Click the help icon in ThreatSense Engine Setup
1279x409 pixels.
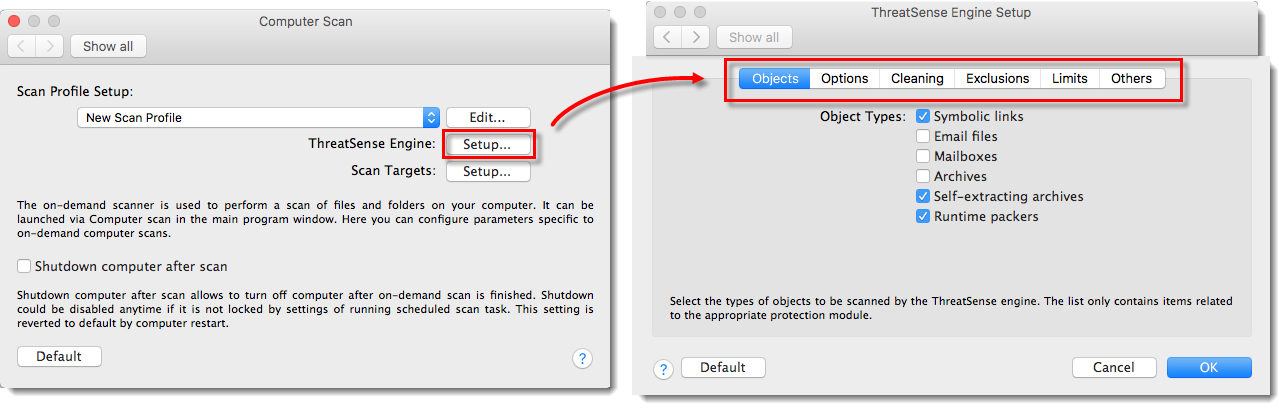pos(664,368)
